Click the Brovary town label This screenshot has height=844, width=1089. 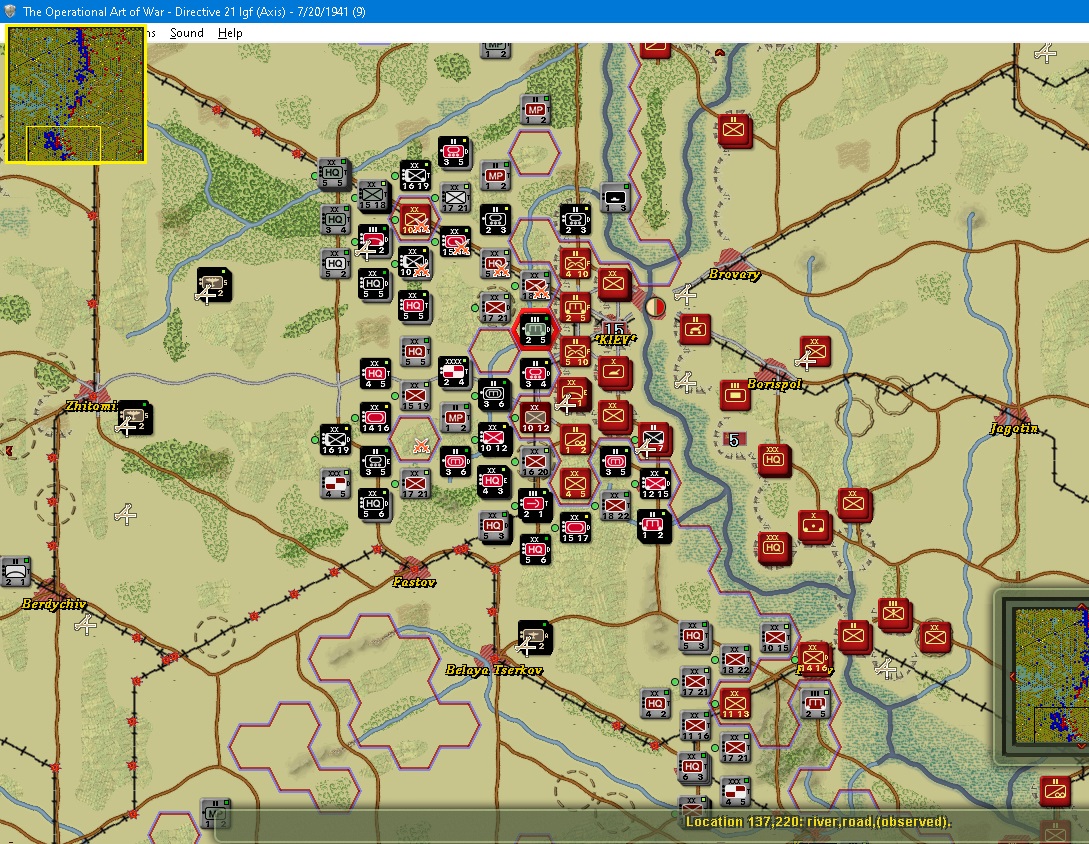click(734, 274)
